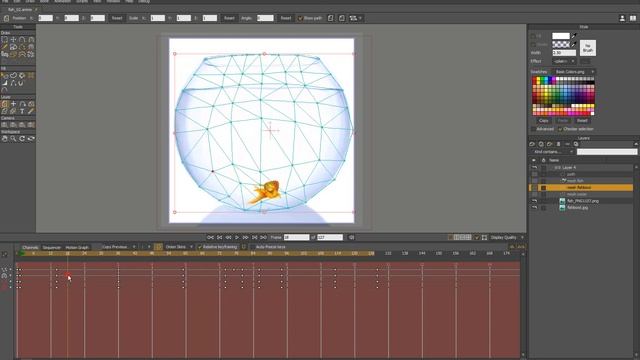
Task: Toggle the Checker selection checkbox
Action: [x=560, y=129]
